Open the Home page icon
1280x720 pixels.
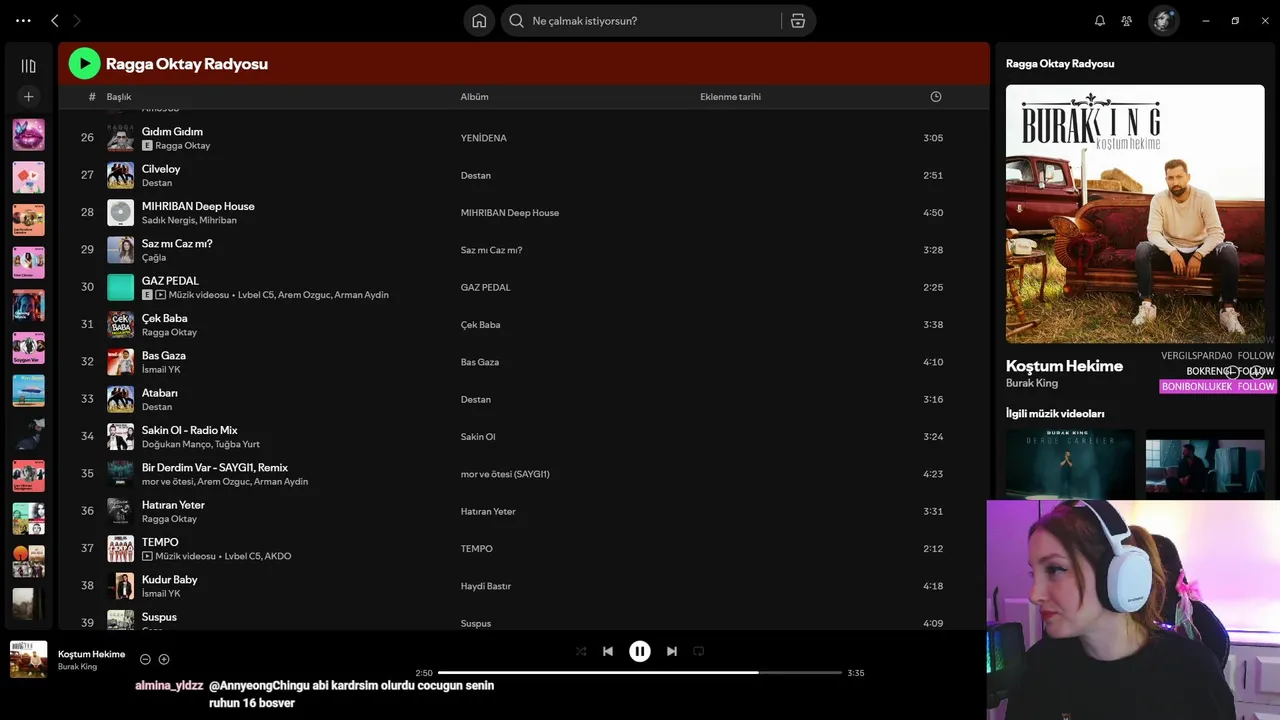pos(479,21)
